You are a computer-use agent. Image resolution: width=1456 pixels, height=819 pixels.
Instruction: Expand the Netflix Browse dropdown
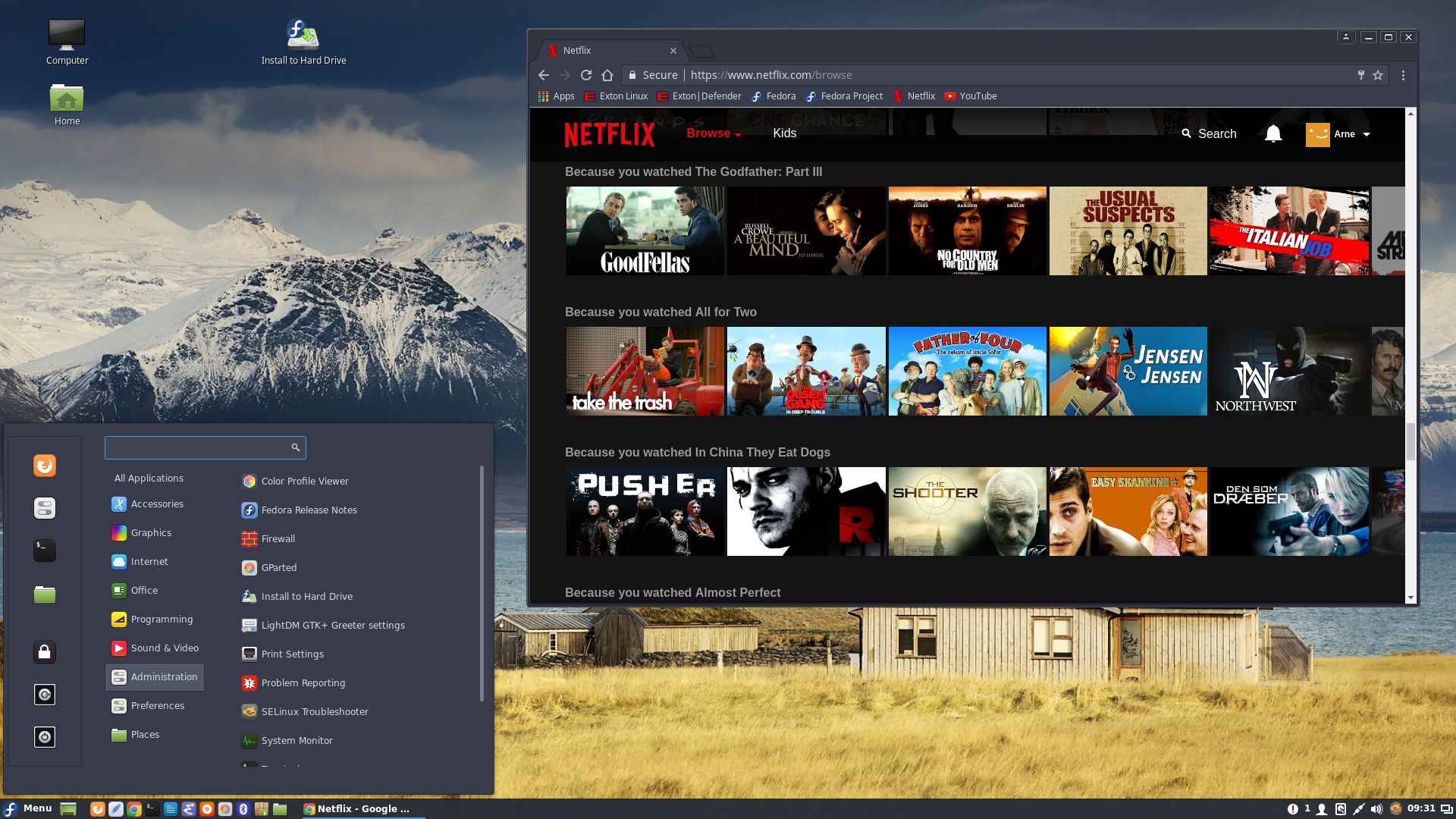coord(714,133)
